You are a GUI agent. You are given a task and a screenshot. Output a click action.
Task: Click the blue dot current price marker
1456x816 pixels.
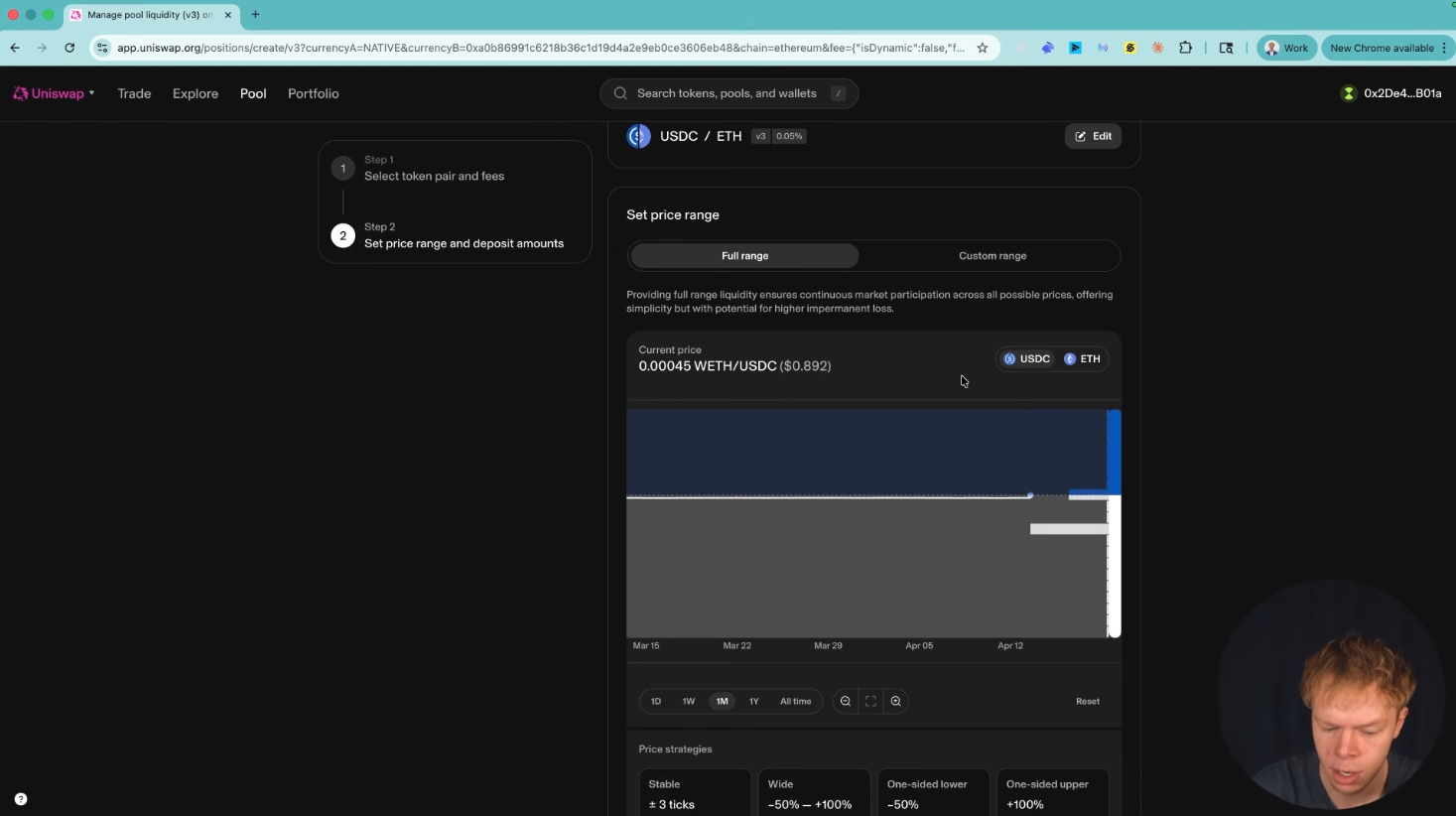pos(1030,495)
